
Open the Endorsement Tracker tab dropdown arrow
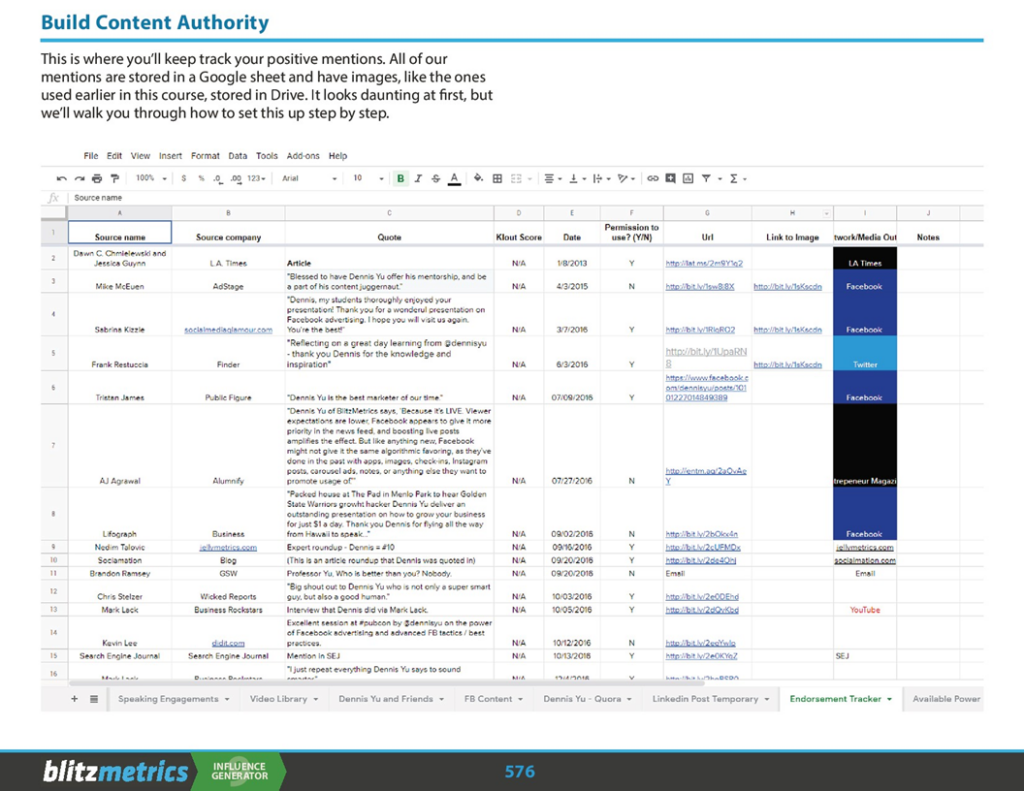(889, 700)
